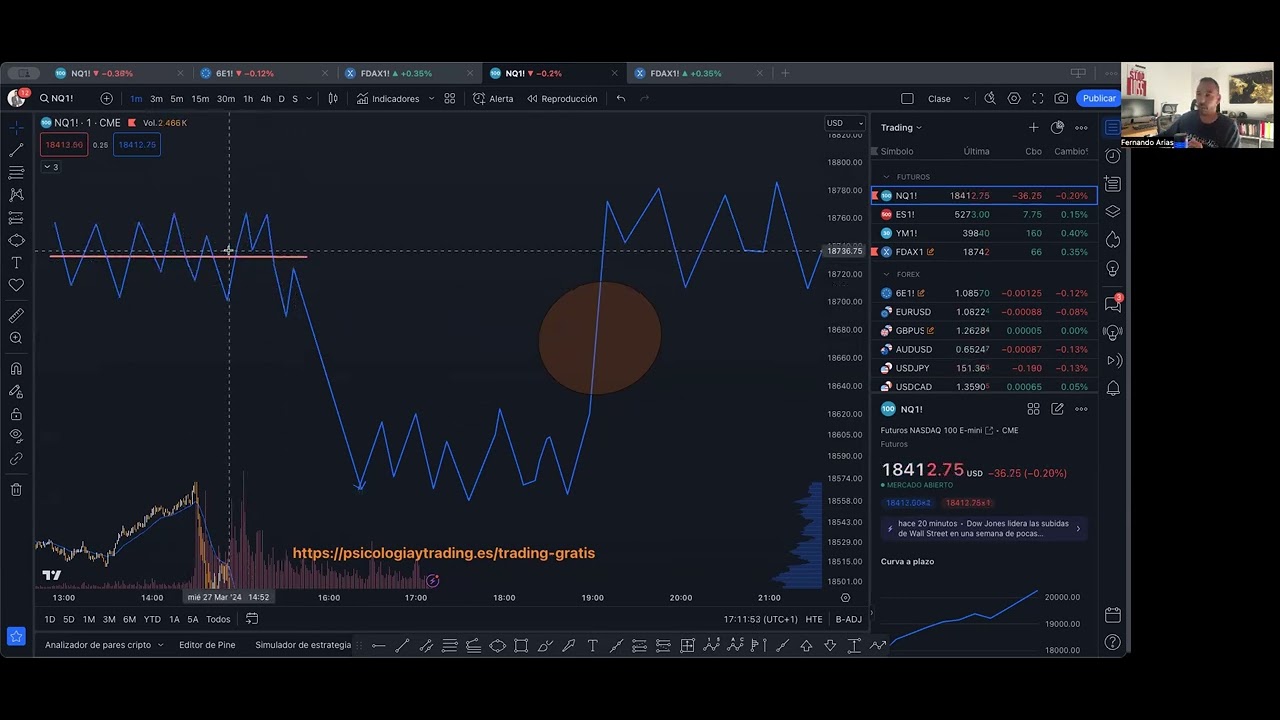Toggle hide all drawings eye icon
Screen dimensions: 1280x720
click(x=16, y=436)
